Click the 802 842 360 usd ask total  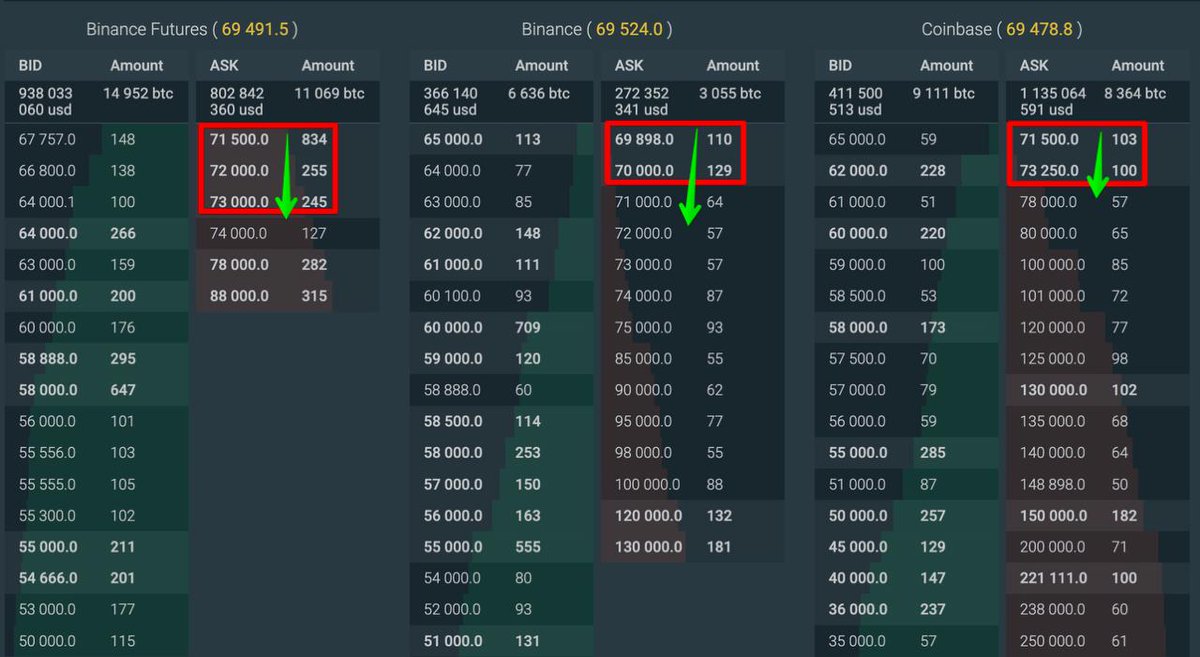[237, 101]
